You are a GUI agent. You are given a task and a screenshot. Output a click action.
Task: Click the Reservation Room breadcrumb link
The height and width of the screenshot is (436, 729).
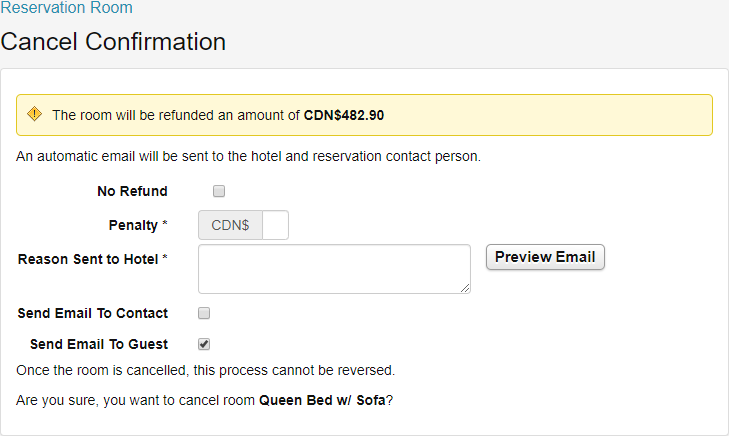click(66, 8)
